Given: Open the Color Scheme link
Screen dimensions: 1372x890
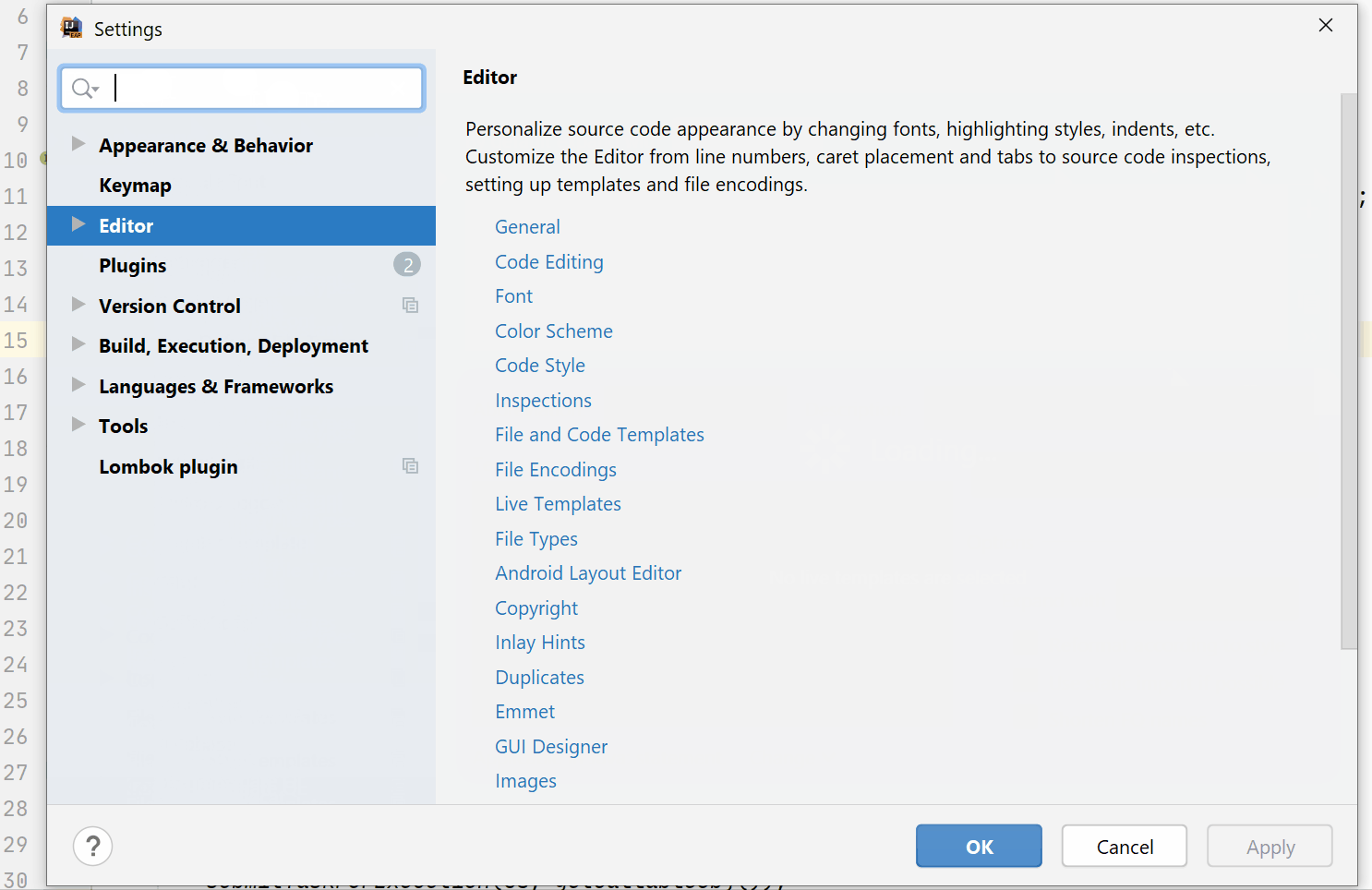Looking at the screenshot, I should [x=553, y=331].
